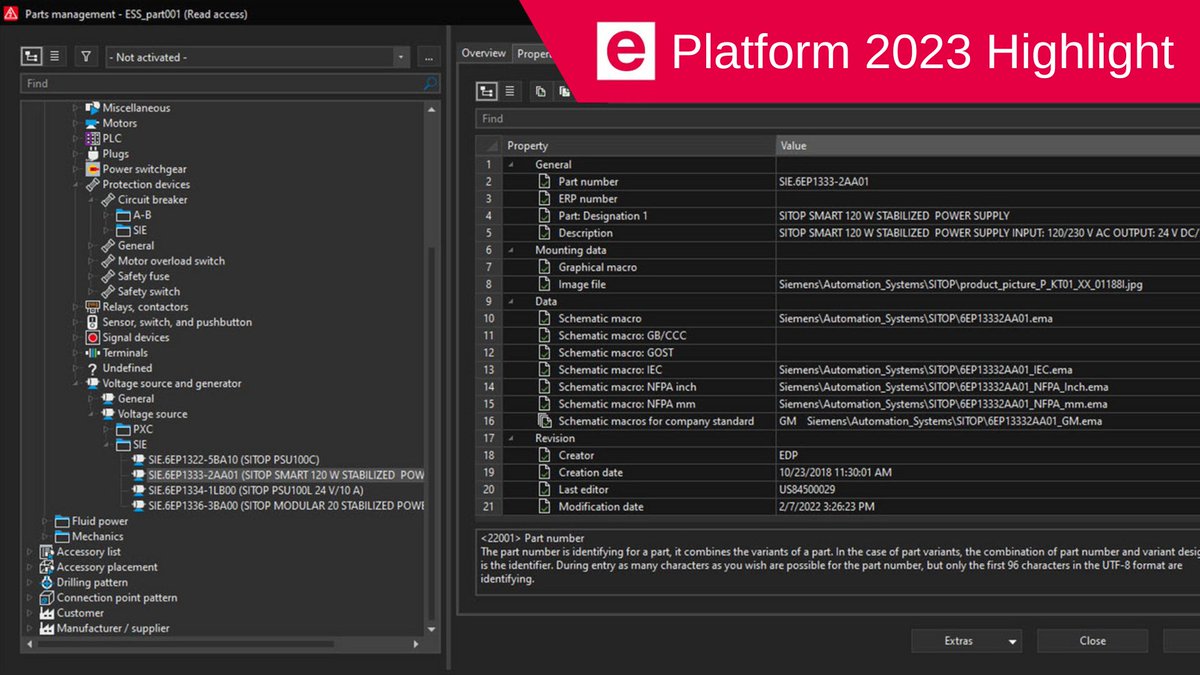The width and height of the screenshot is (1200, 675).
Task: Click the Miscellaneous category icon
Action: coord(93,108)
